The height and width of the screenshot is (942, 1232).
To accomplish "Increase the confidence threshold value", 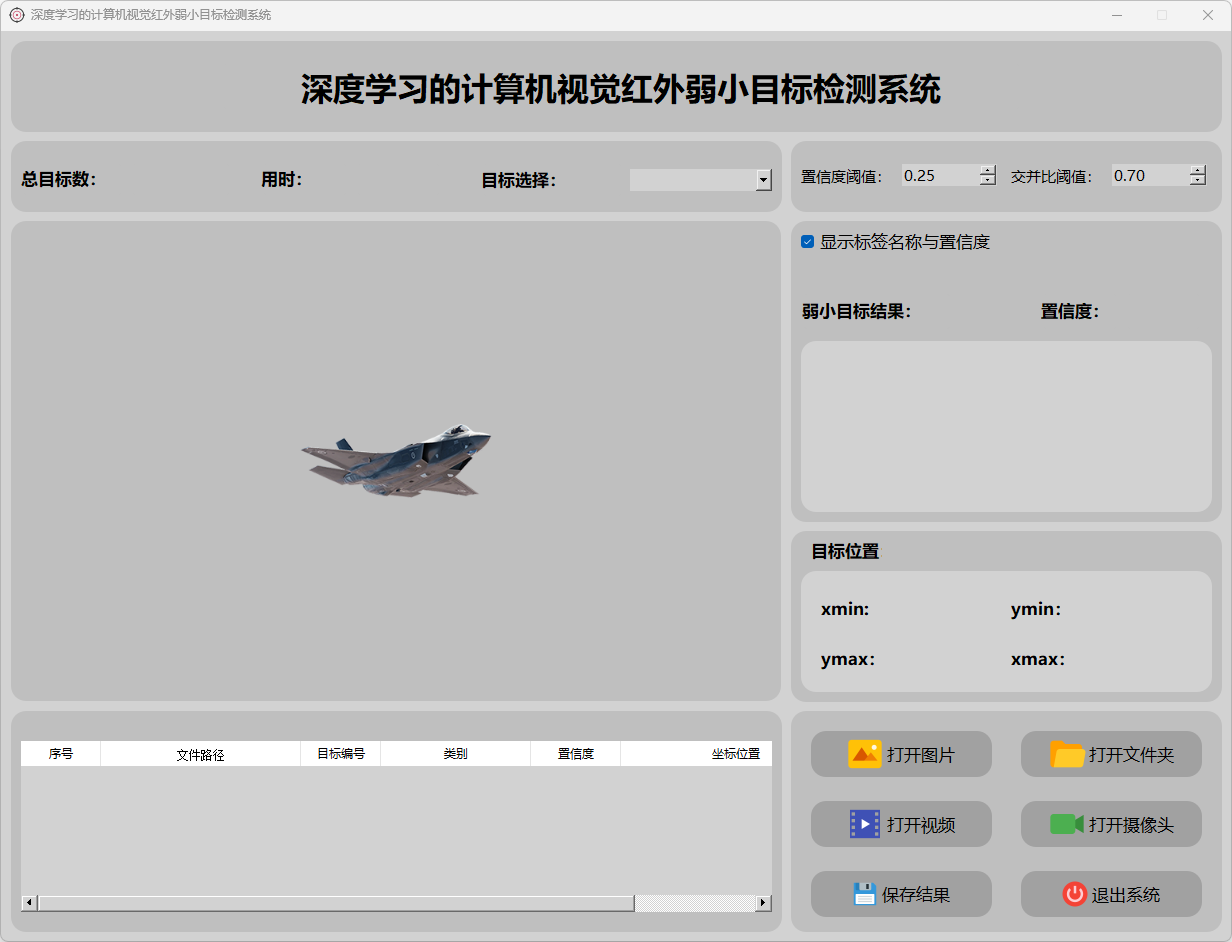I will point(988,170).
